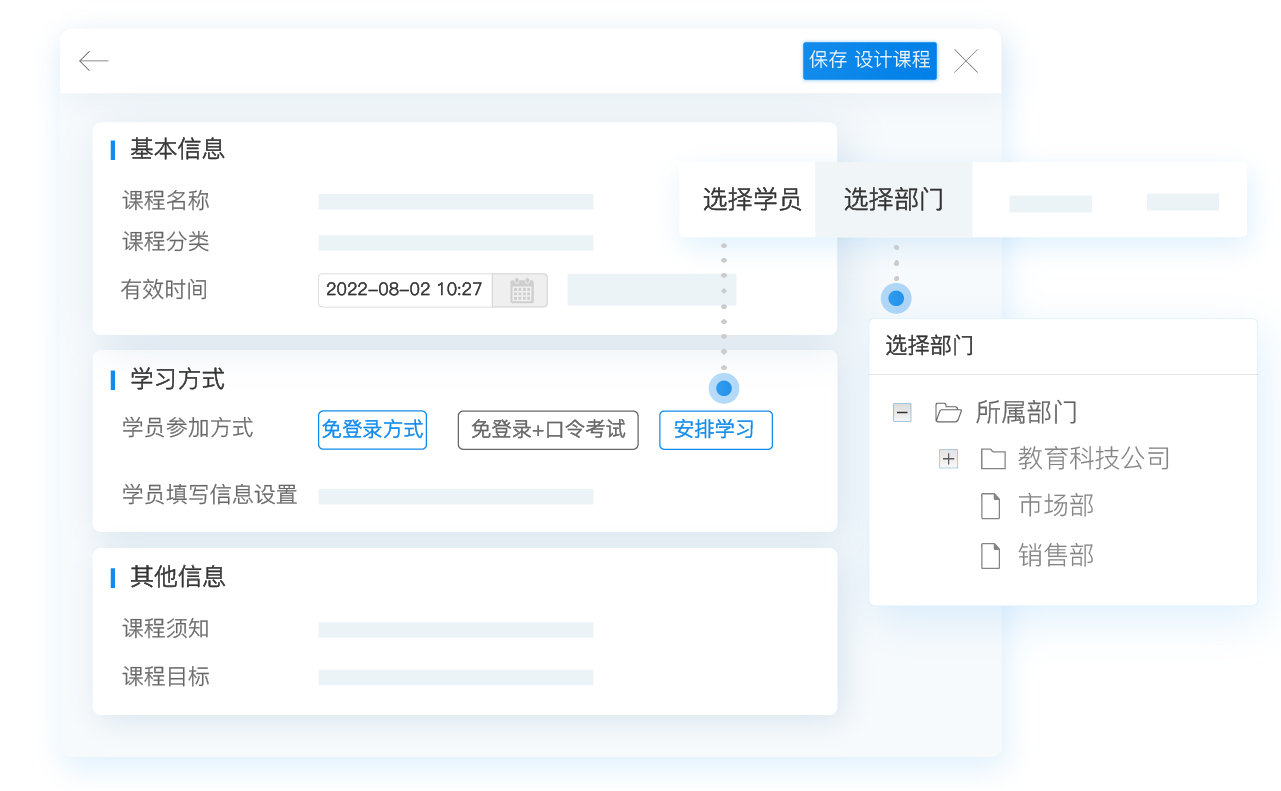
Task: Click the blue hotspot dot above 安排学习
Action: point(724,388)
